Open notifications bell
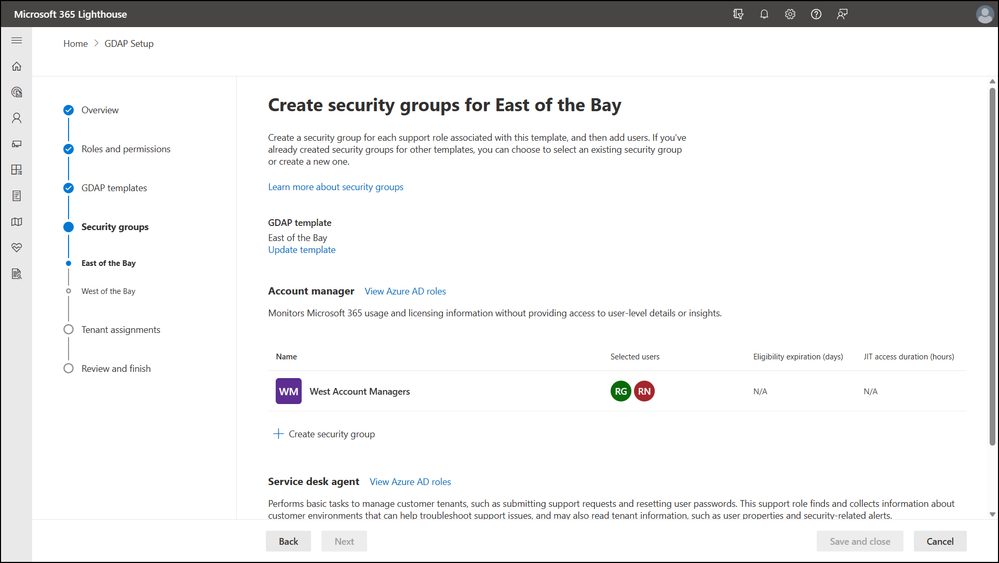The width and height of the screenshot is (999, 563). tap(764, 14)
